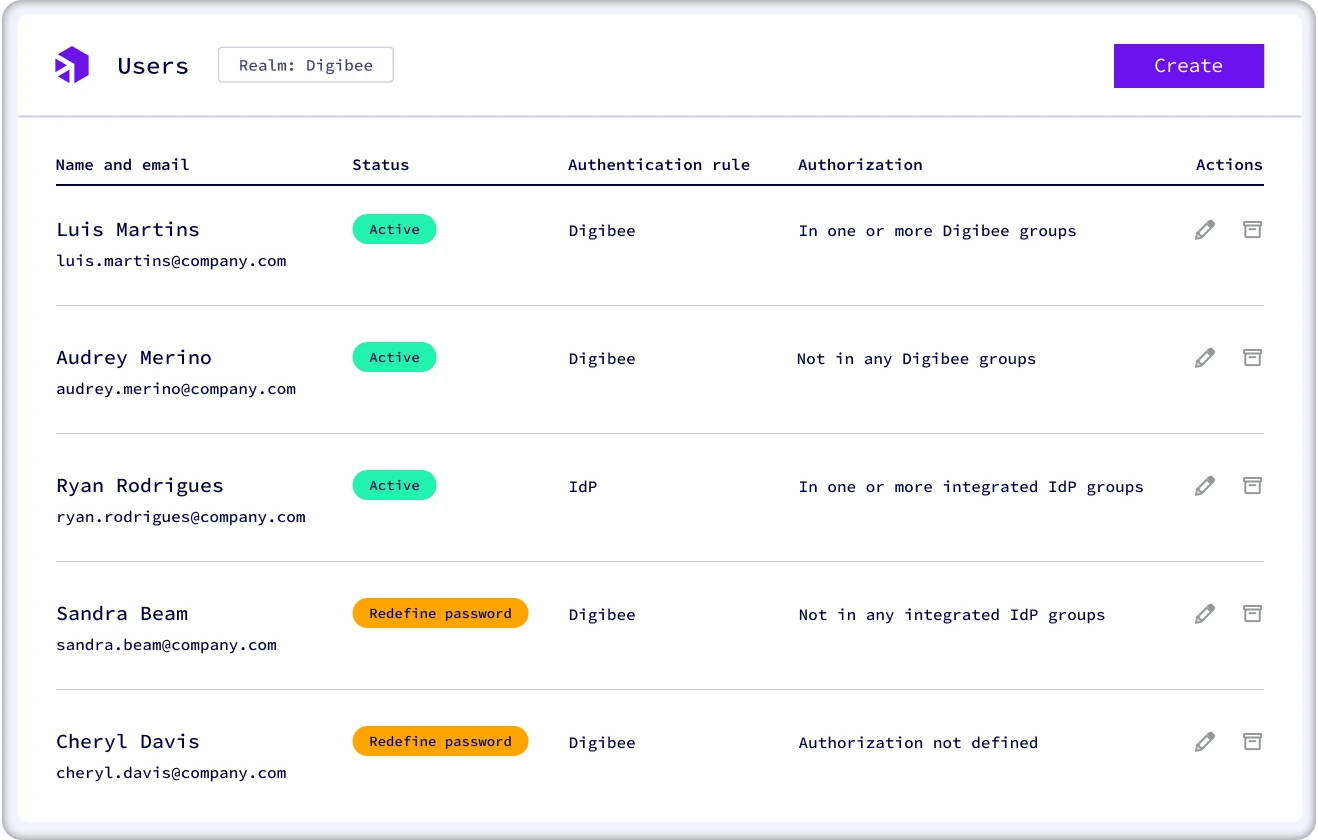Archive Cheryl Davis user
1318x840 pixels.
tap(1252, 742)
